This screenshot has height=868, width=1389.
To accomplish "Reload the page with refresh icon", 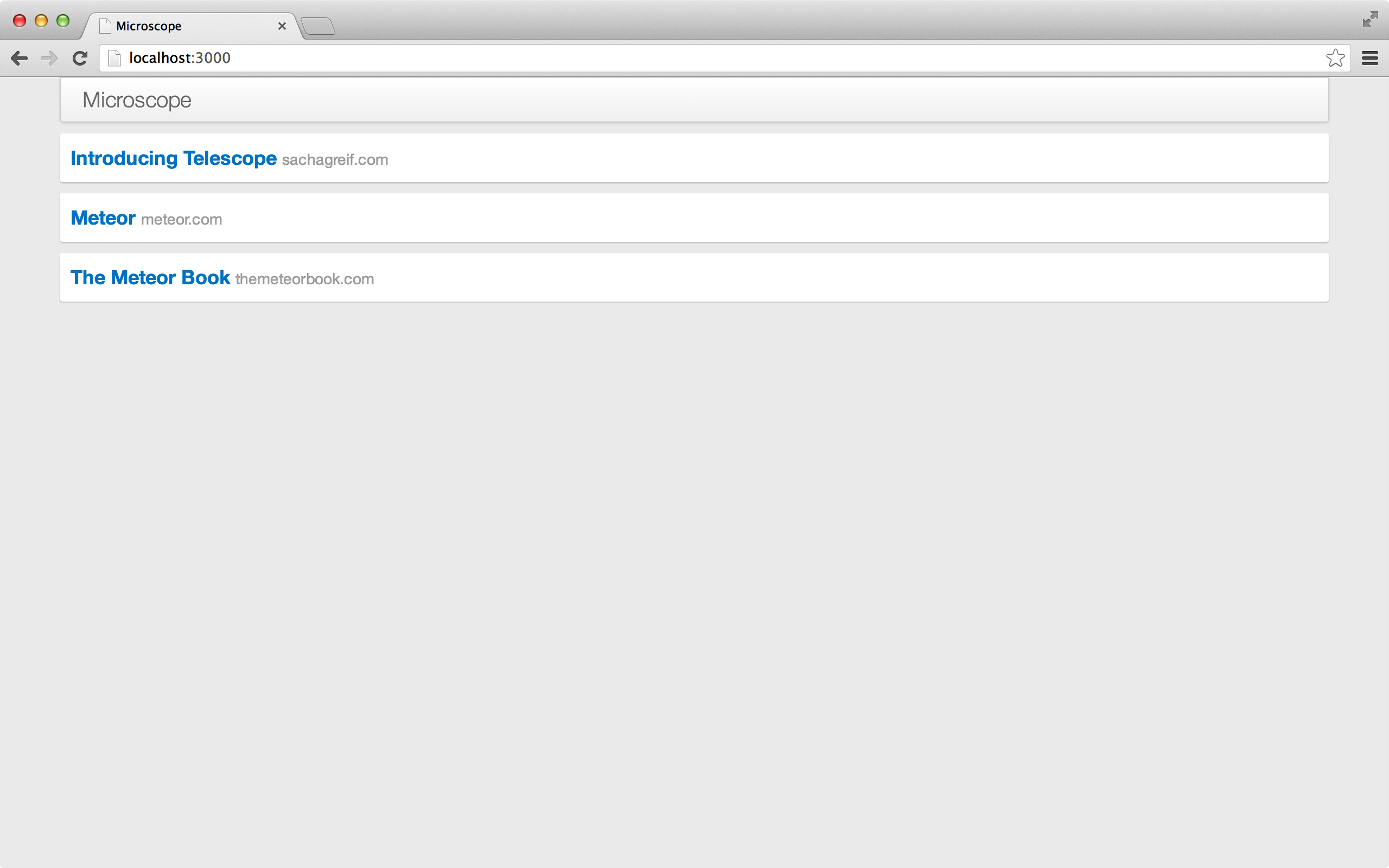I will coord(80,58).
